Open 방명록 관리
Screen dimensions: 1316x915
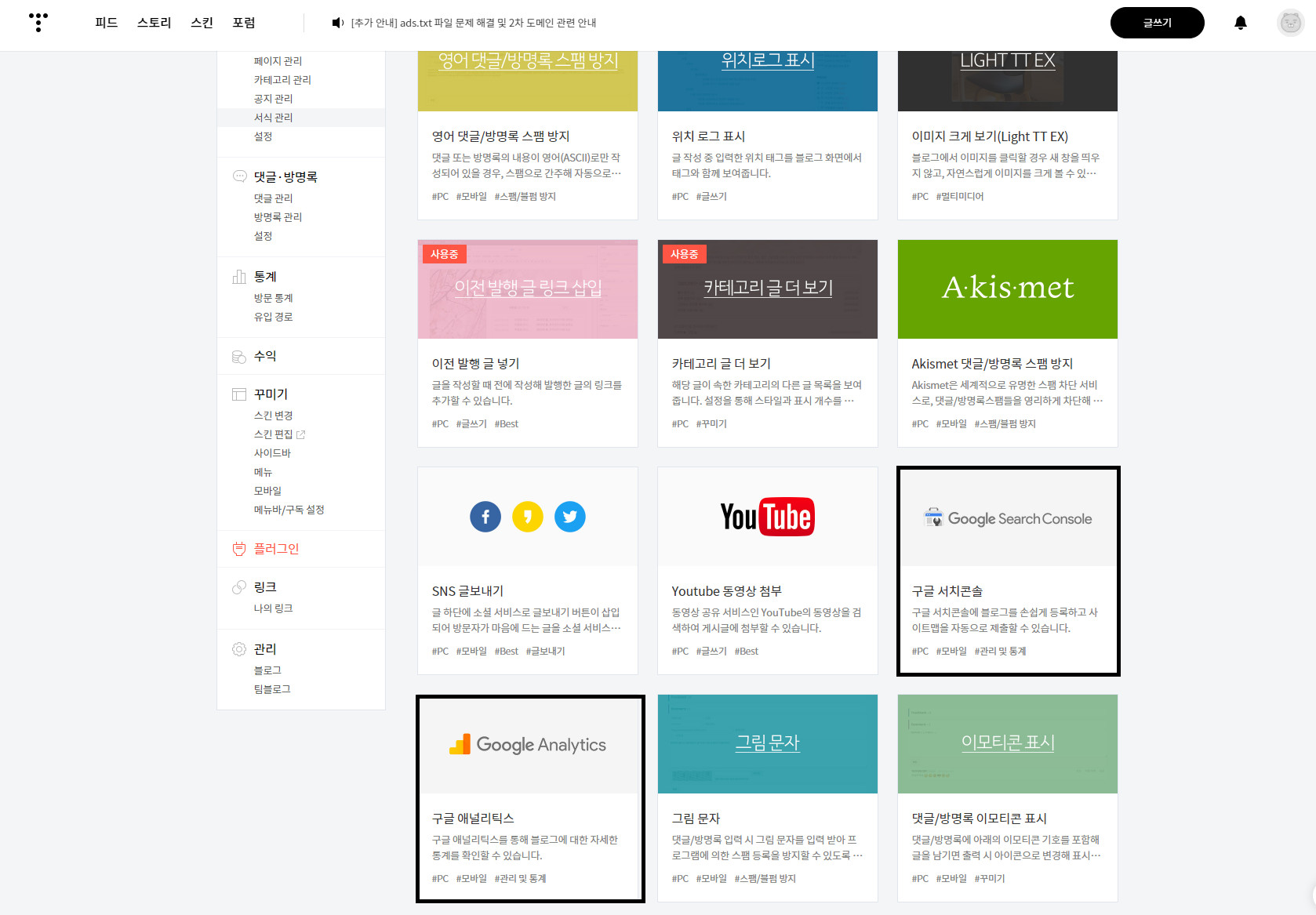pos(278,217)
